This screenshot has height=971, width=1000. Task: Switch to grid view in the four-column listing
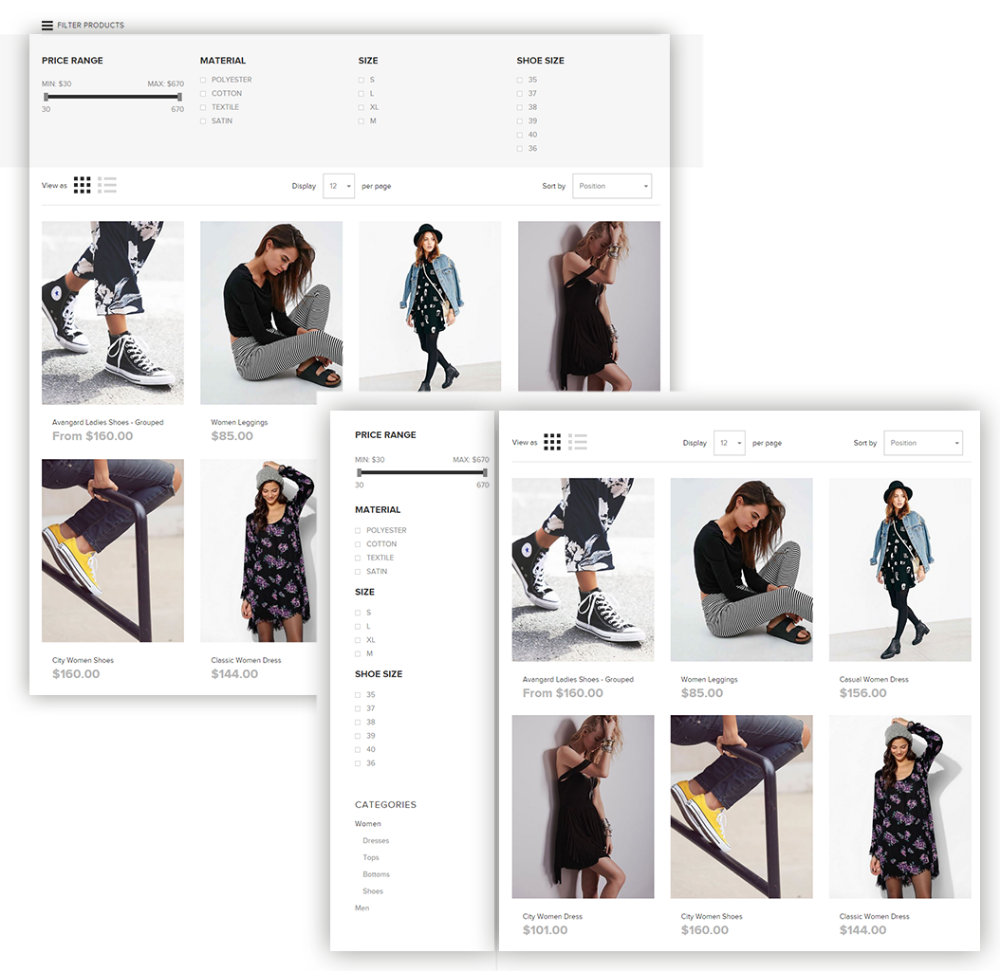click(x=82, y=185)
